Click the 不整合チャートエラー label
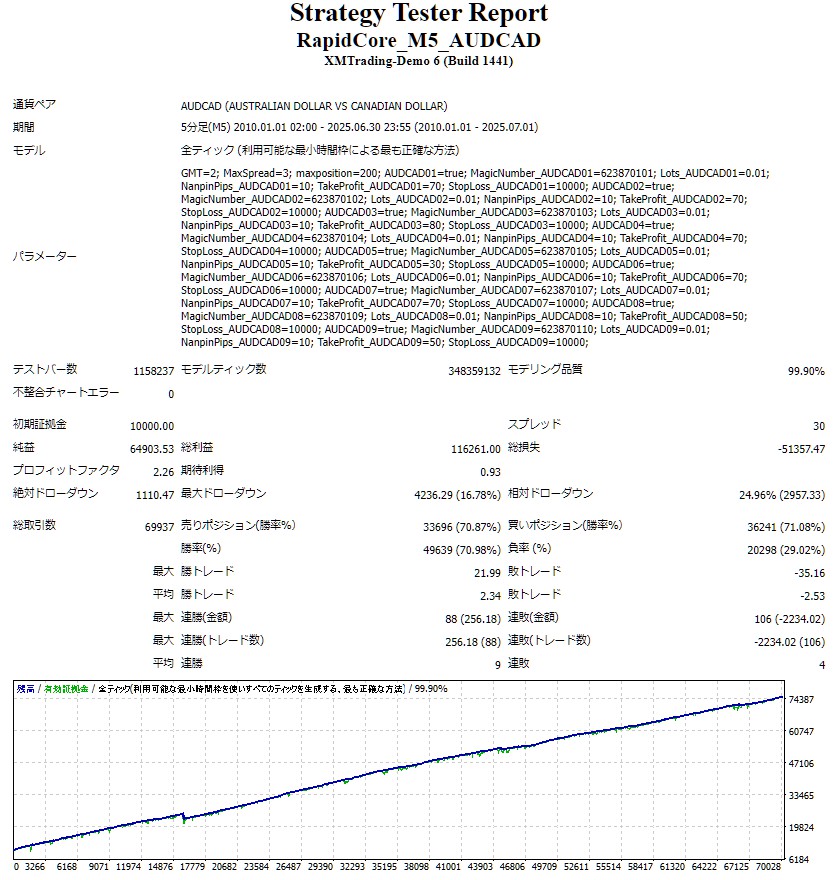 [66, 392]
